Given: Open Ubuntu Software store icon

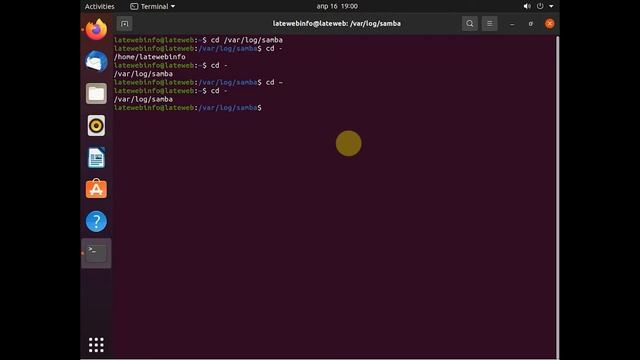Looking at the screenshot, I should pyautogui.click(x=96, y=189).
